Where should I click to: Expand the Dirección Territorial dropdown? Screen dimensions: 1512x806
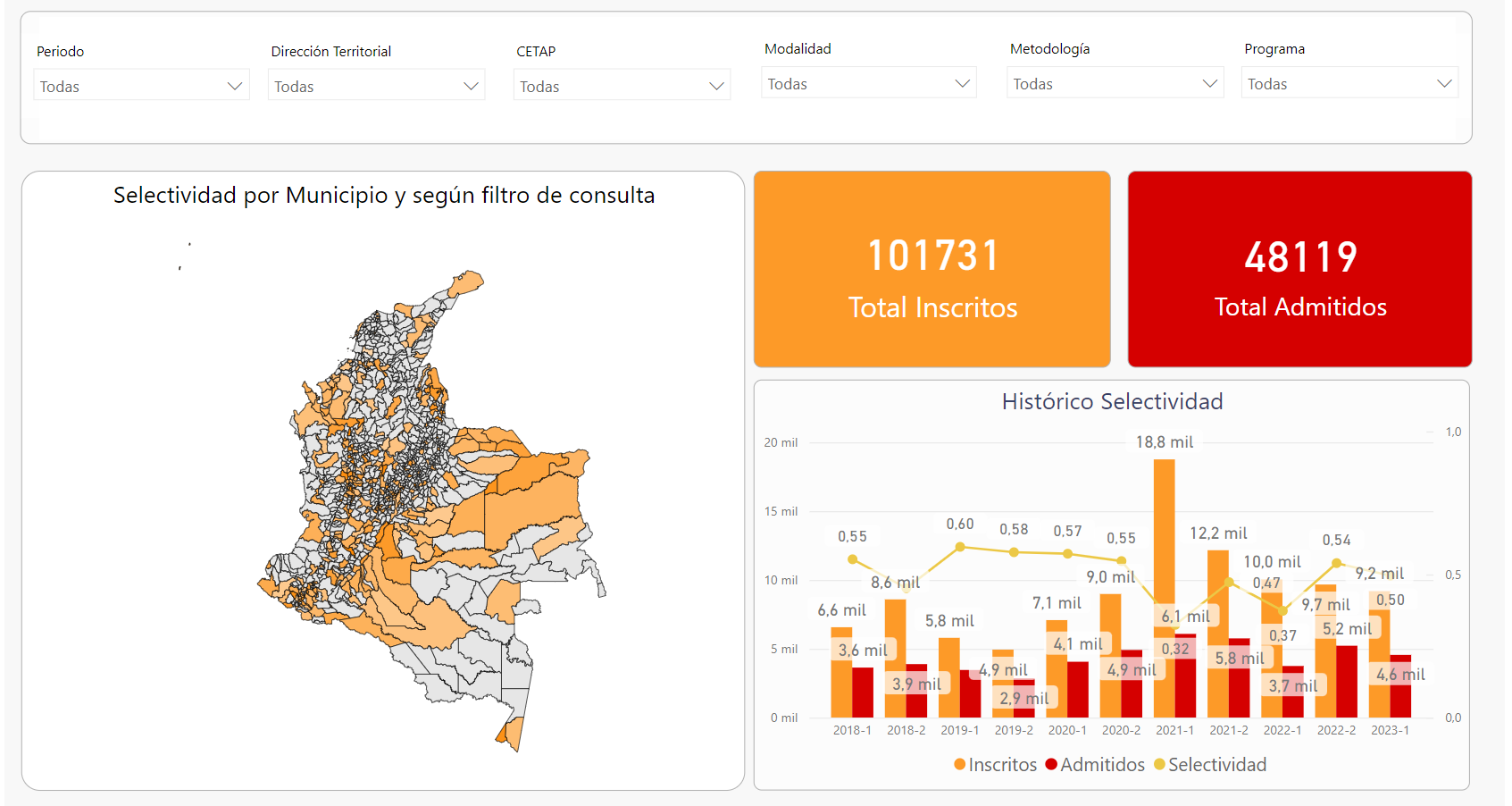click(x=376, y=86)
